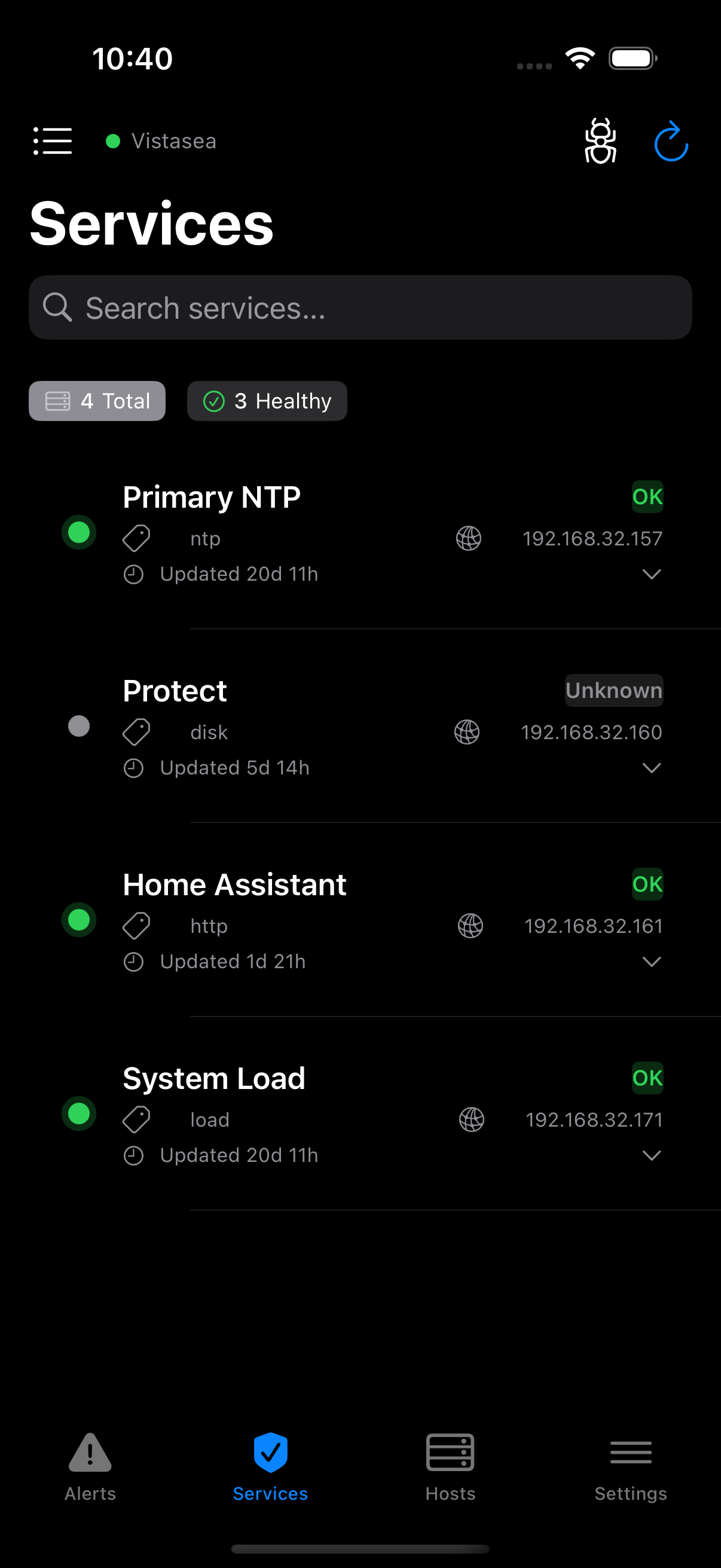Tap the Primary NTP green status dot
Viewport: 721px width, 1568px height.
(x=79, y=533)
